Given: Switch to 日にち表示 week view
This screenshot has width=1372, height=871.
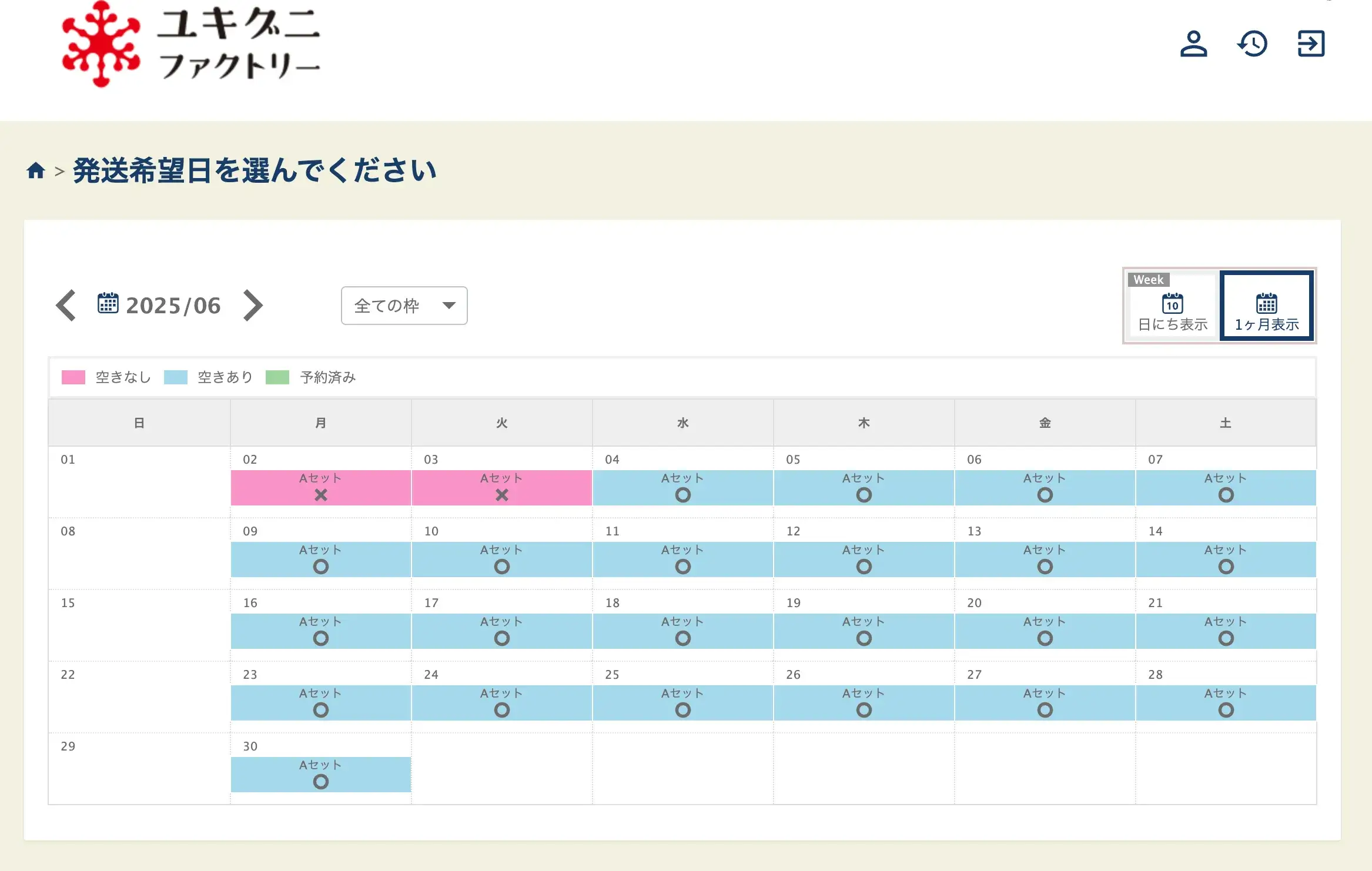Looking at the screenshot, I should (x=1172, y=306).
